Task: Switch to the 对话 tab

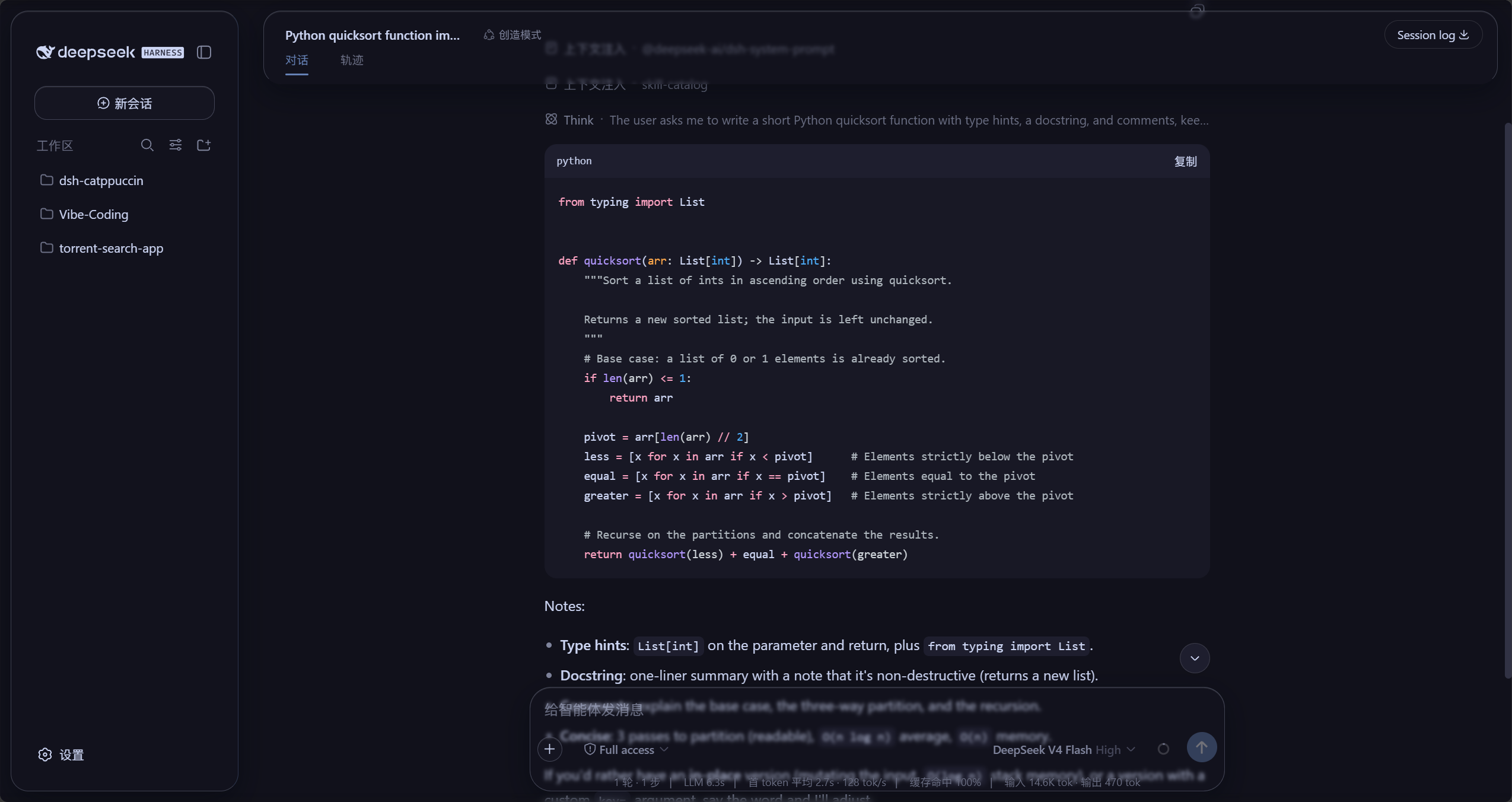Action: click(297, 61)
